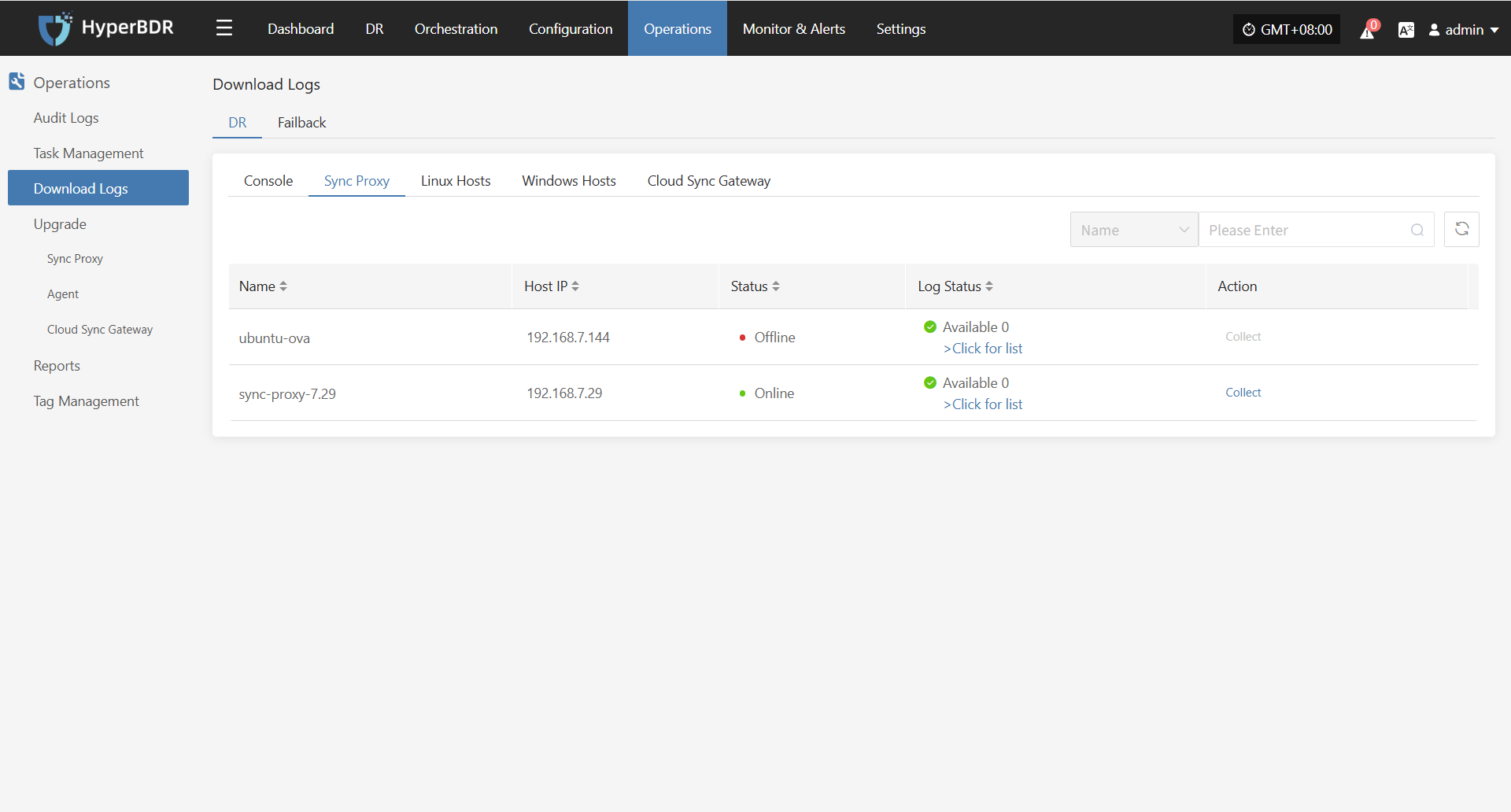
Task: Click Collect for sync-proxy-7.29
Action: click(x=1243, y=393)
